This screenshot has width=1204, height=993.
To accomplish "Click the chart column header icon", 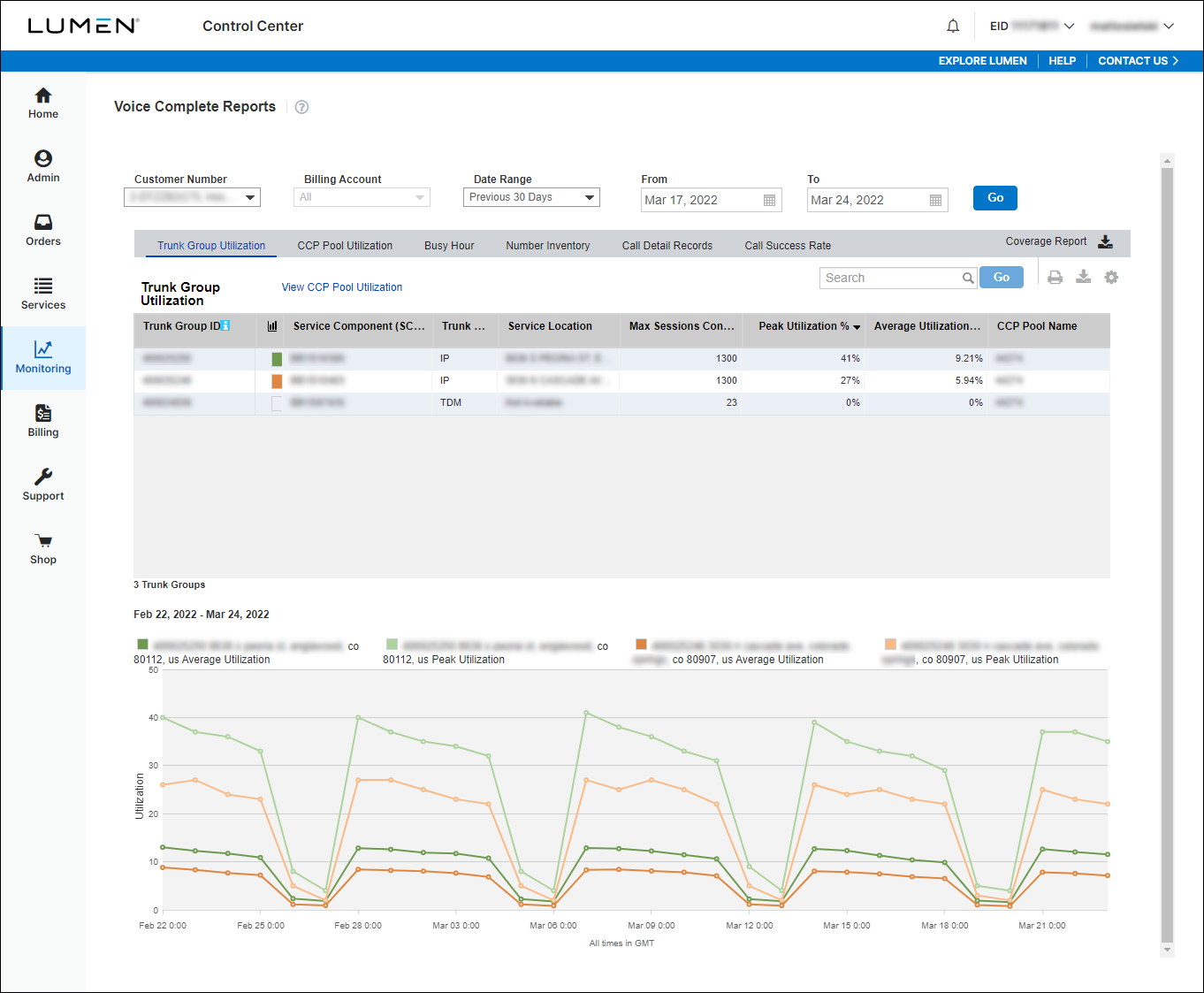I will tap(272, 326).
